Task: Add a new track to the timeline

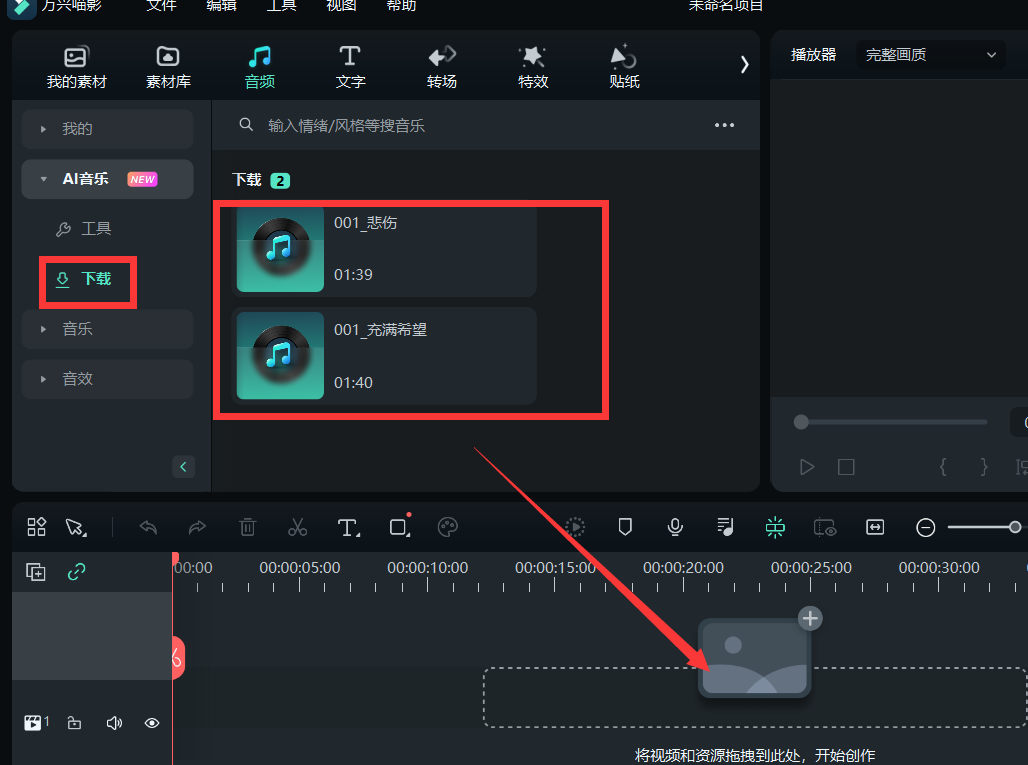Action: tap(35, 572)
